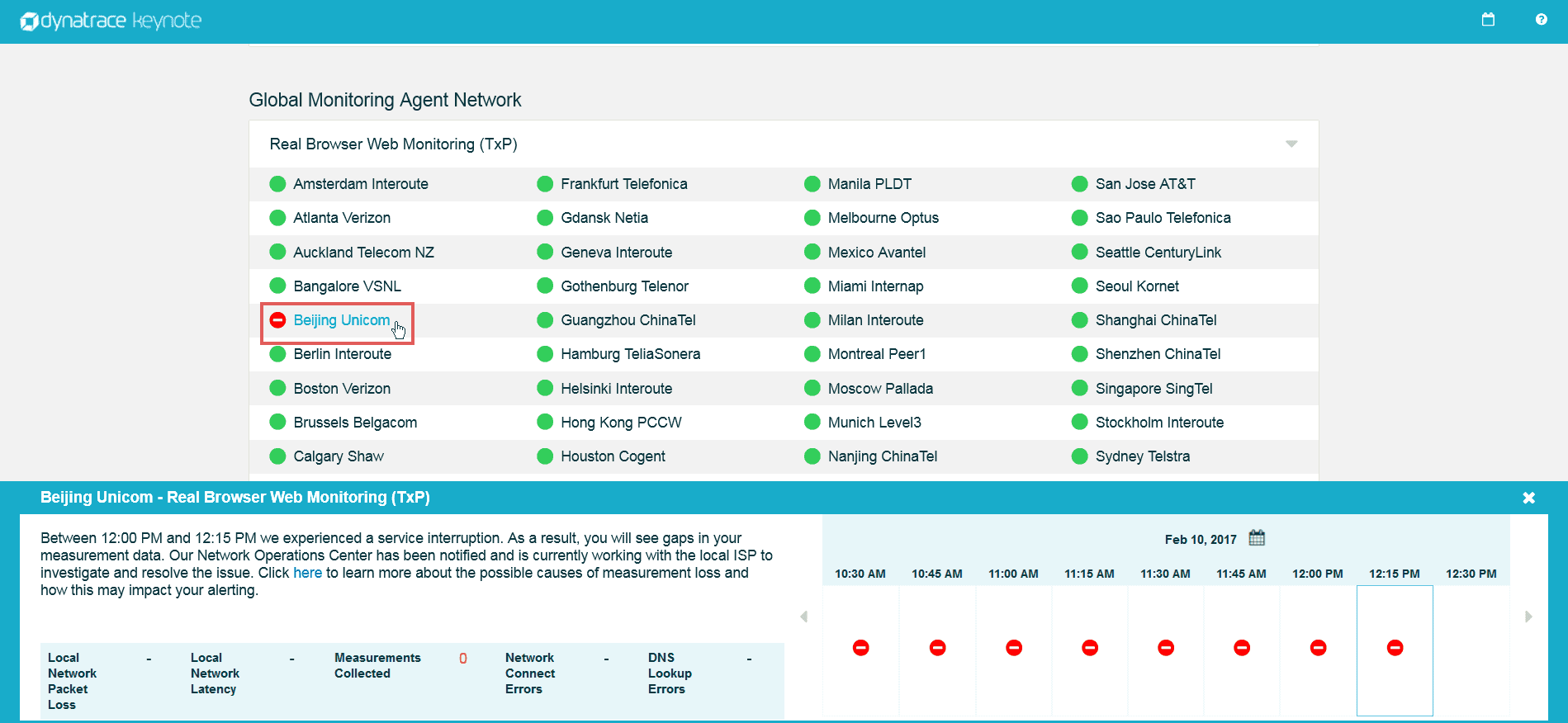Select the 11:30 AM red outage marker

(1166, 648)
